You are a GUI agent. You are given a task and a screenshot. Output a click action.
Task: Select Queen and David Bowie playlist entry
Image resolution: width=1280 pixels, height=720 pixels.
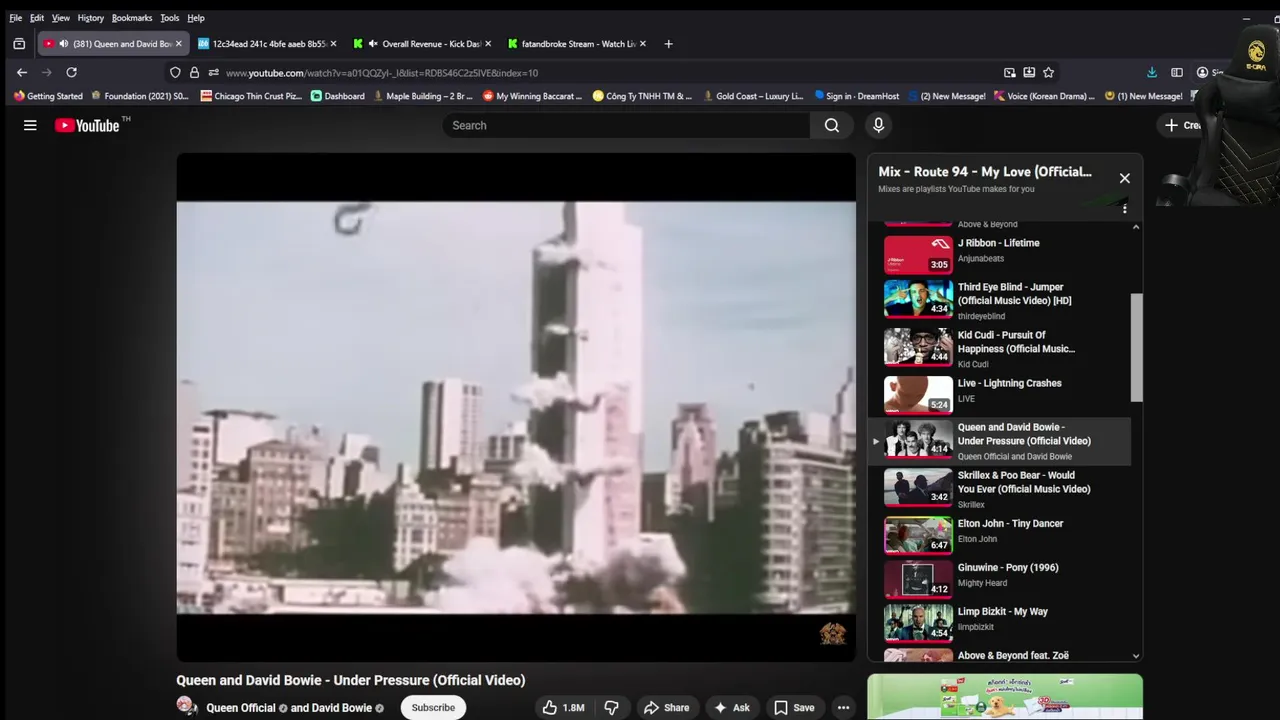tap(1000, 441)
